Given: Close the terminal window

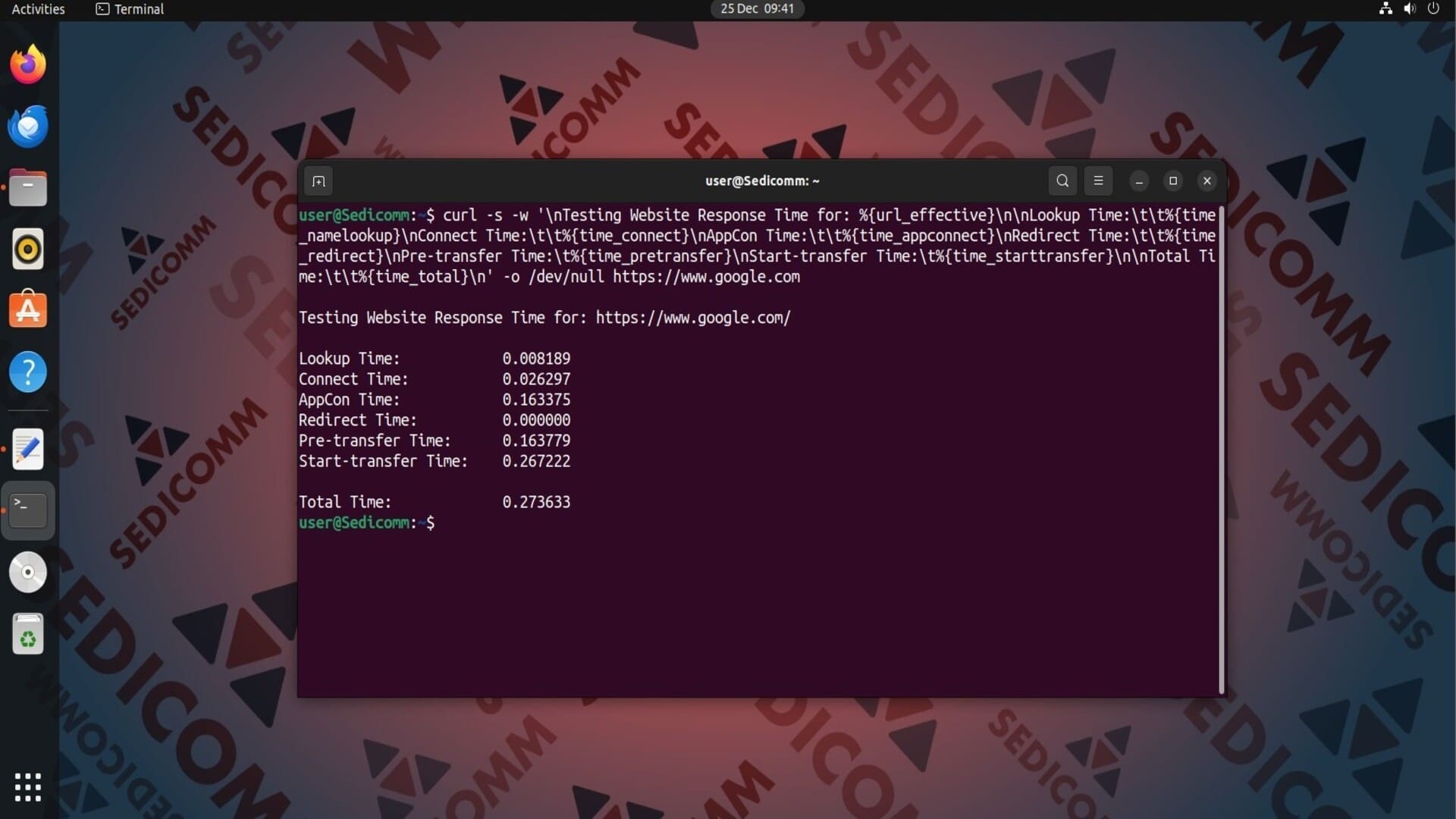Looking at the screenshot, I should (1207, 180).
